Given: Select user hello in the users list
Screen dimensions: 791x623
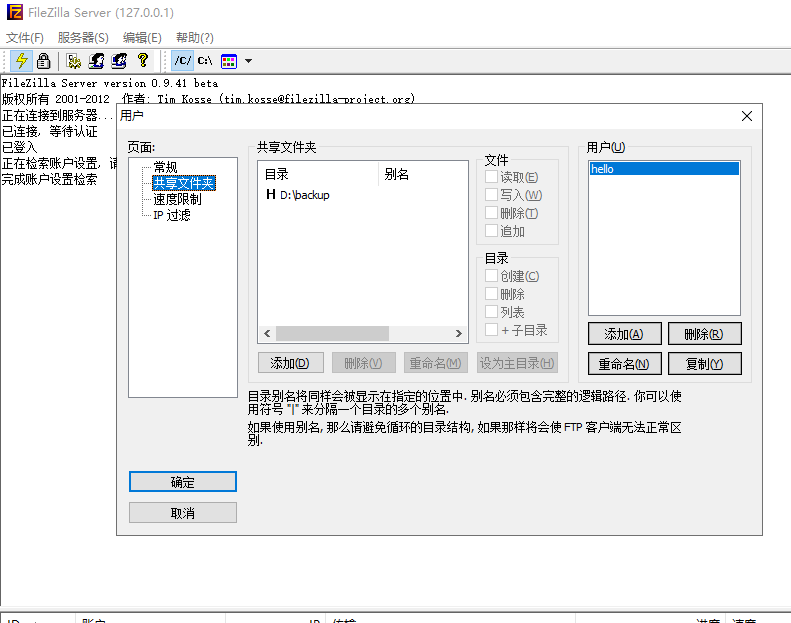Looking at the screenshot, I should [x=664, y=168].
